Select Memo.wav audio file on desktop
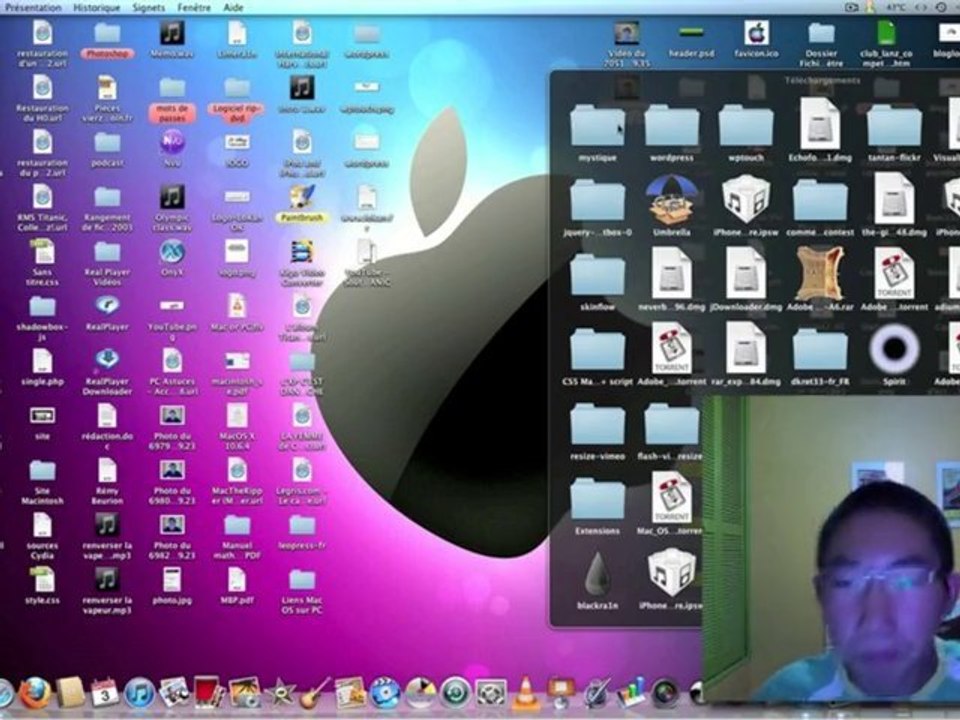This screenshot has height=720, width=960. tap(171, 33)
